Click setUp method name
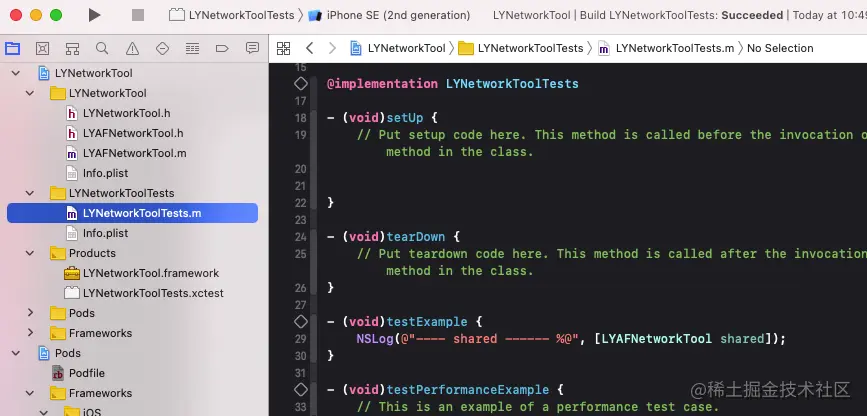 click(405, 118)
